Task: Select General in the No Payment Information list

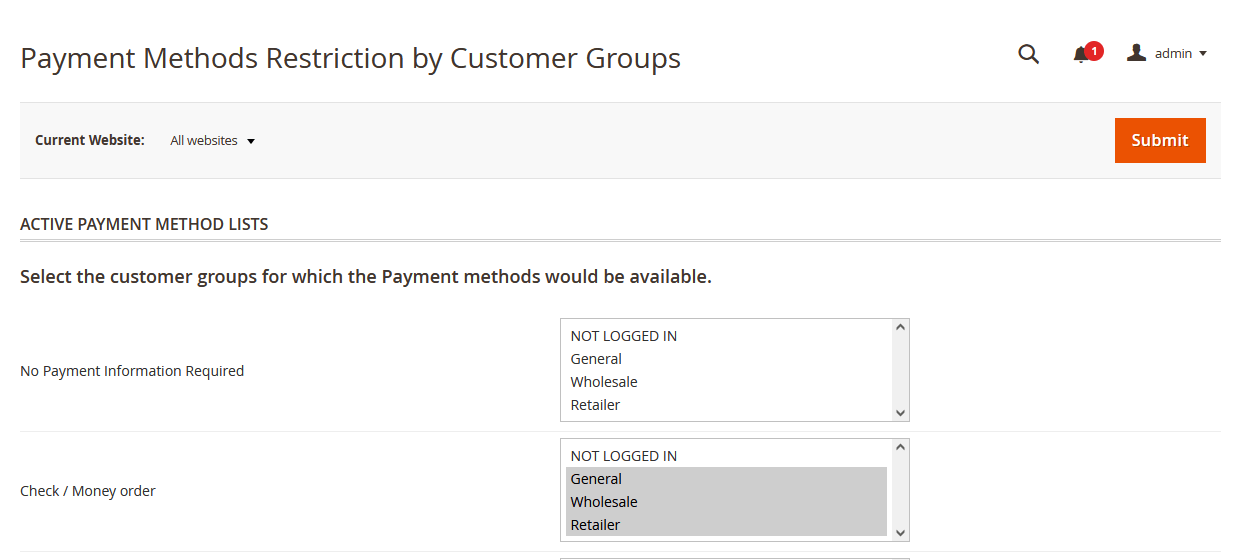Action: coord(596,359)
